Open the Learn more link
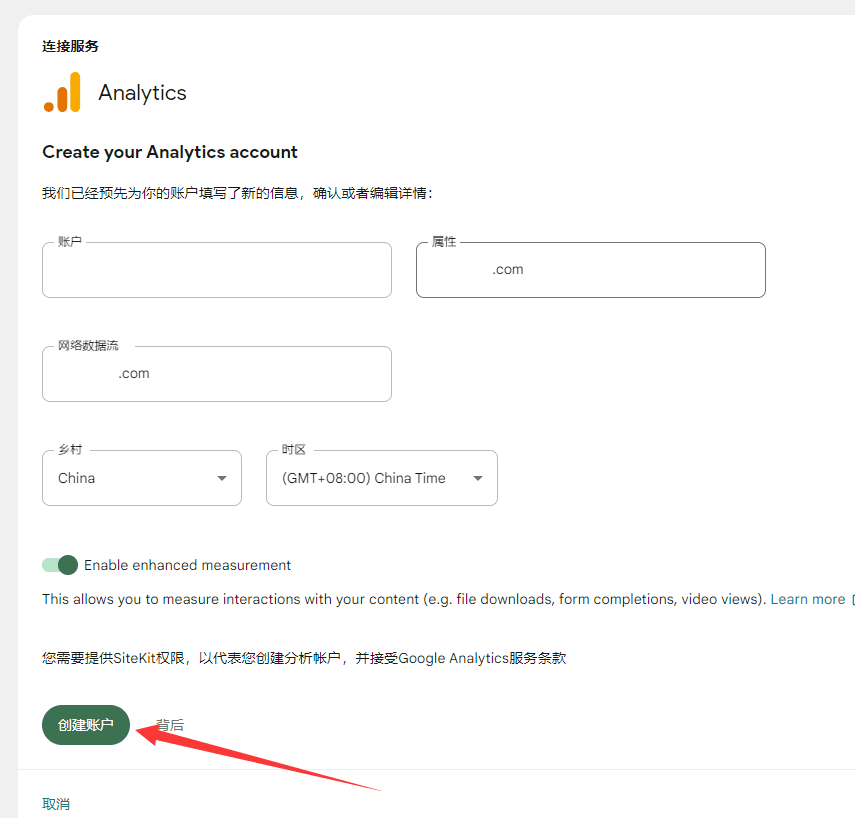This screenshot has height=818, width=855. click(x=807, y=599)
